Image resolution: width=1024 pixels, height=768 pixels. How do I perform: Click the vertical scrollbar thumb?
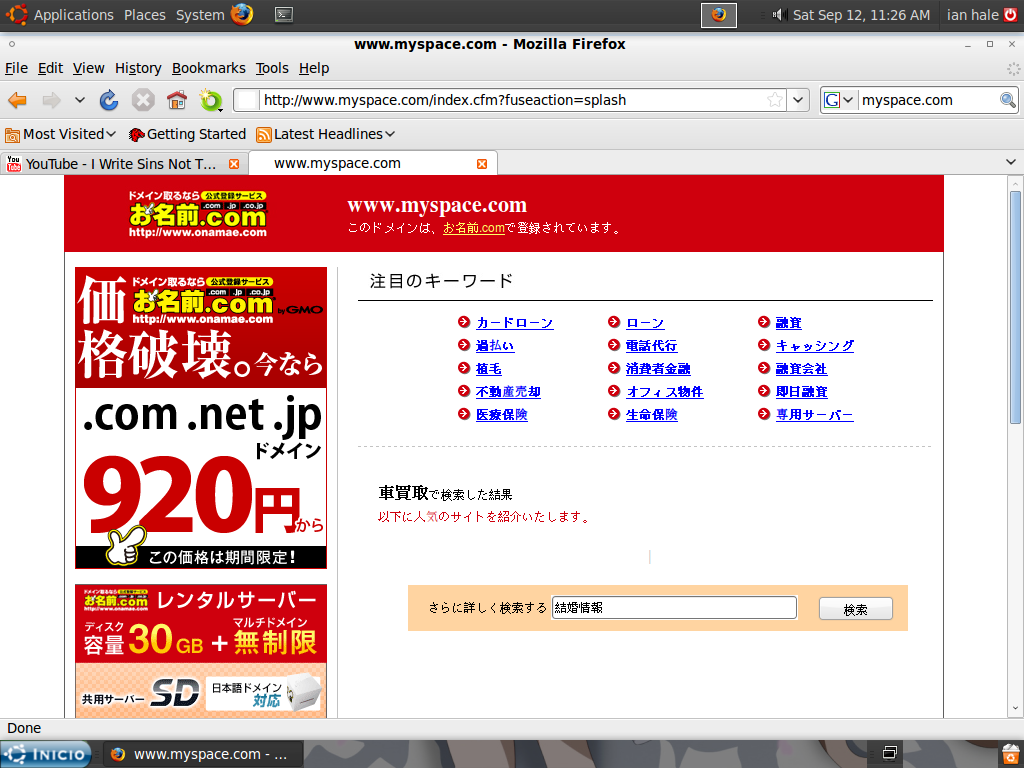1015,307
